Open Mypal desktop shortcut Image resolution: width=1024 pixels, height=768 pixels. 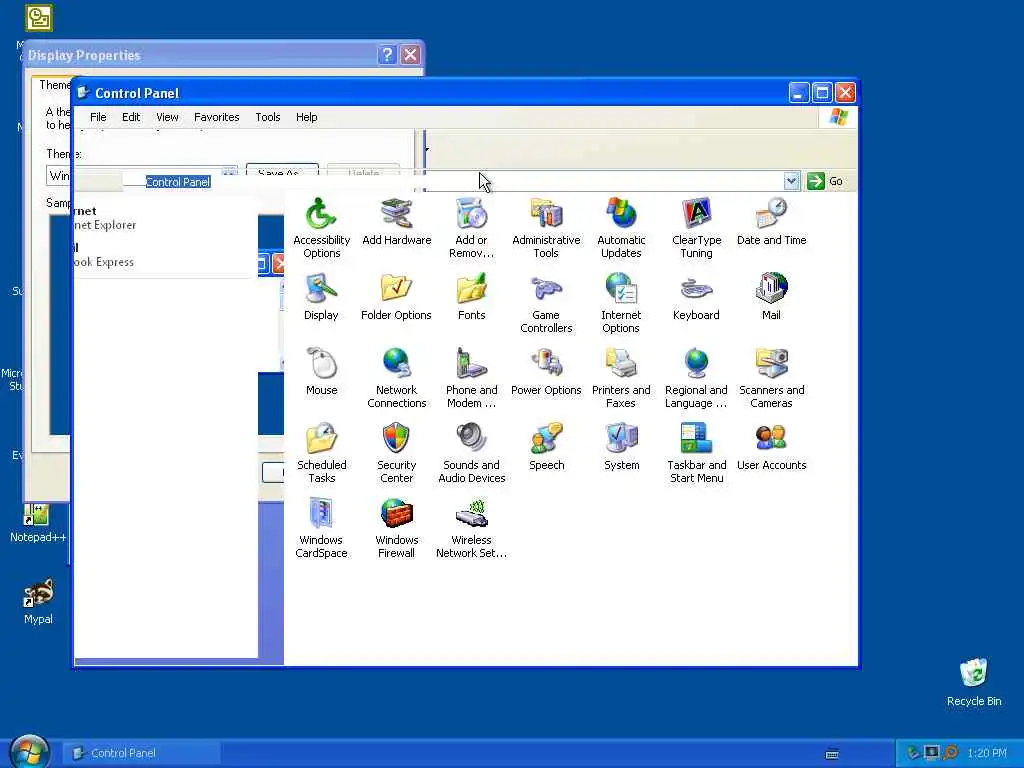(x=38, y=601)
